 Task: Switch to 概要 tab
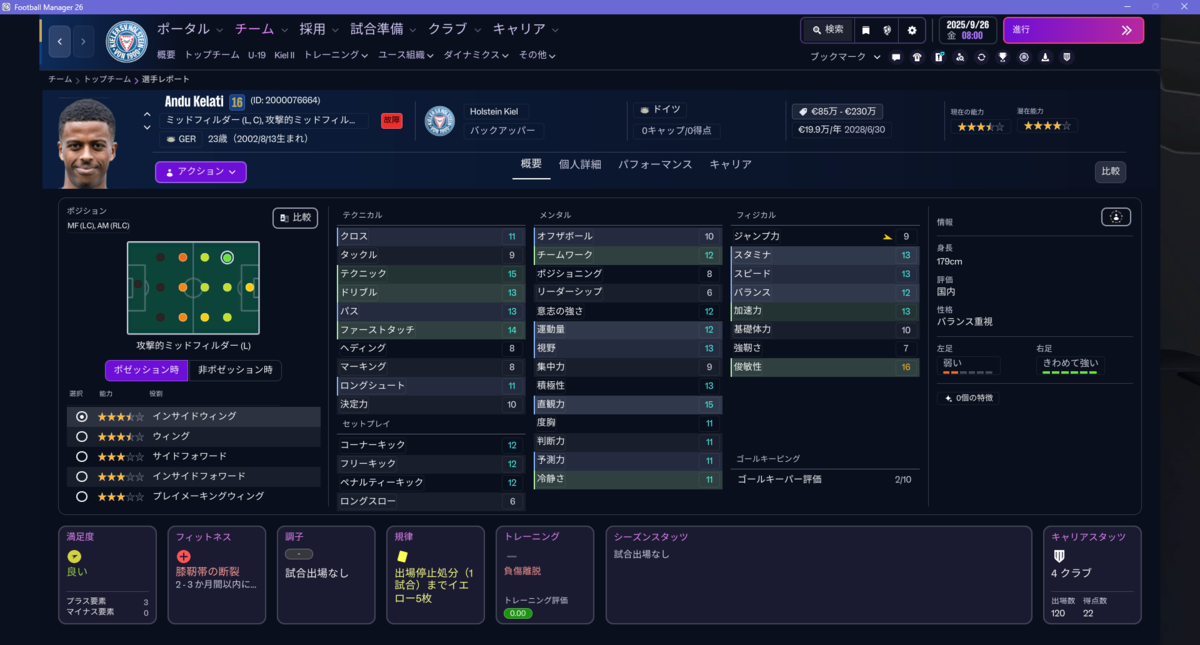tap(531, 165)
